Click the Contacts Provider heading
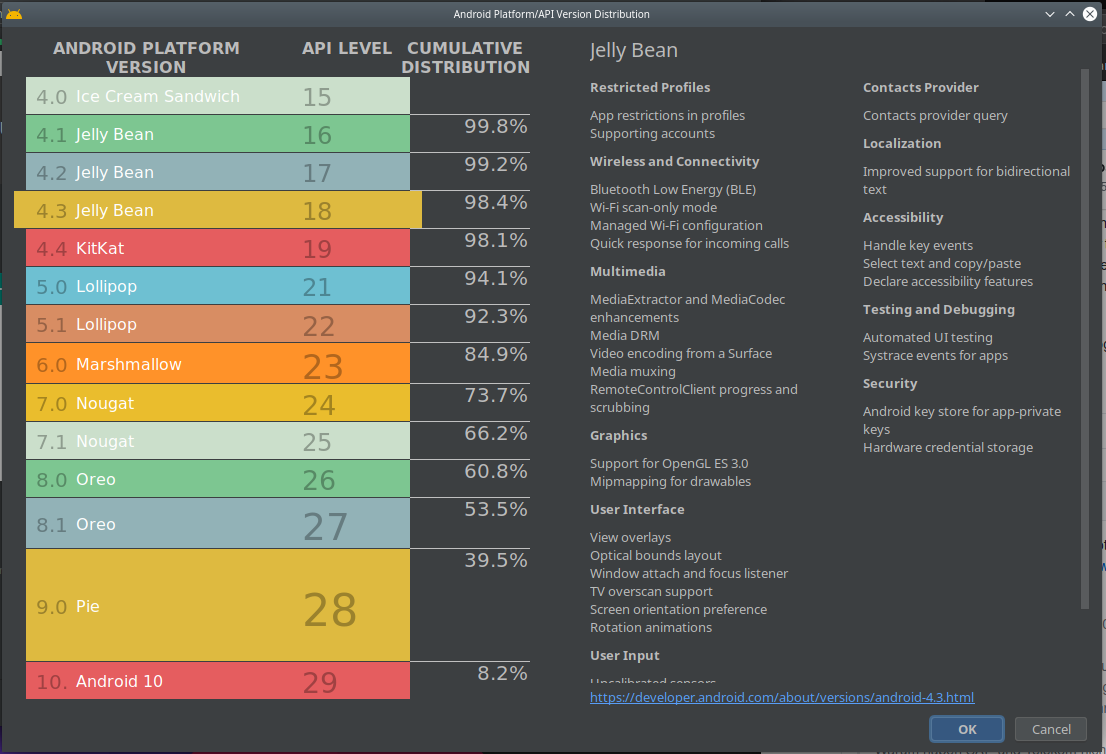 920,87
